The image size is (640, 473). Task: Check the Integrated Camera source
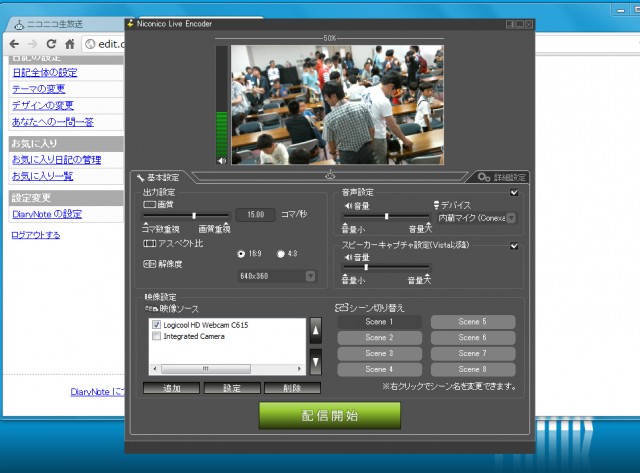156,336
